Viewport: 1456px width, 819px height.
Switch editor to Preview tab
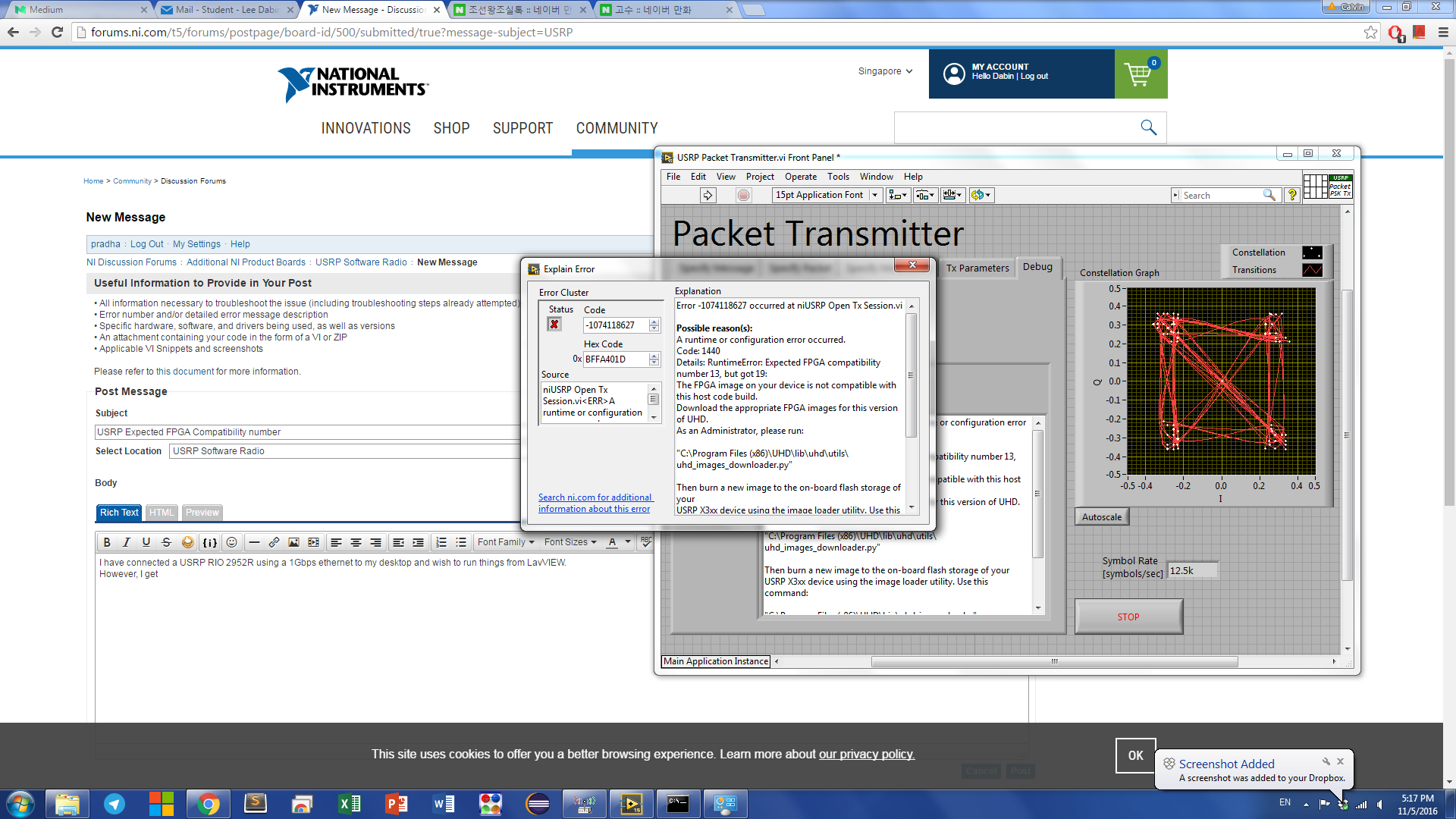[202, 513]
